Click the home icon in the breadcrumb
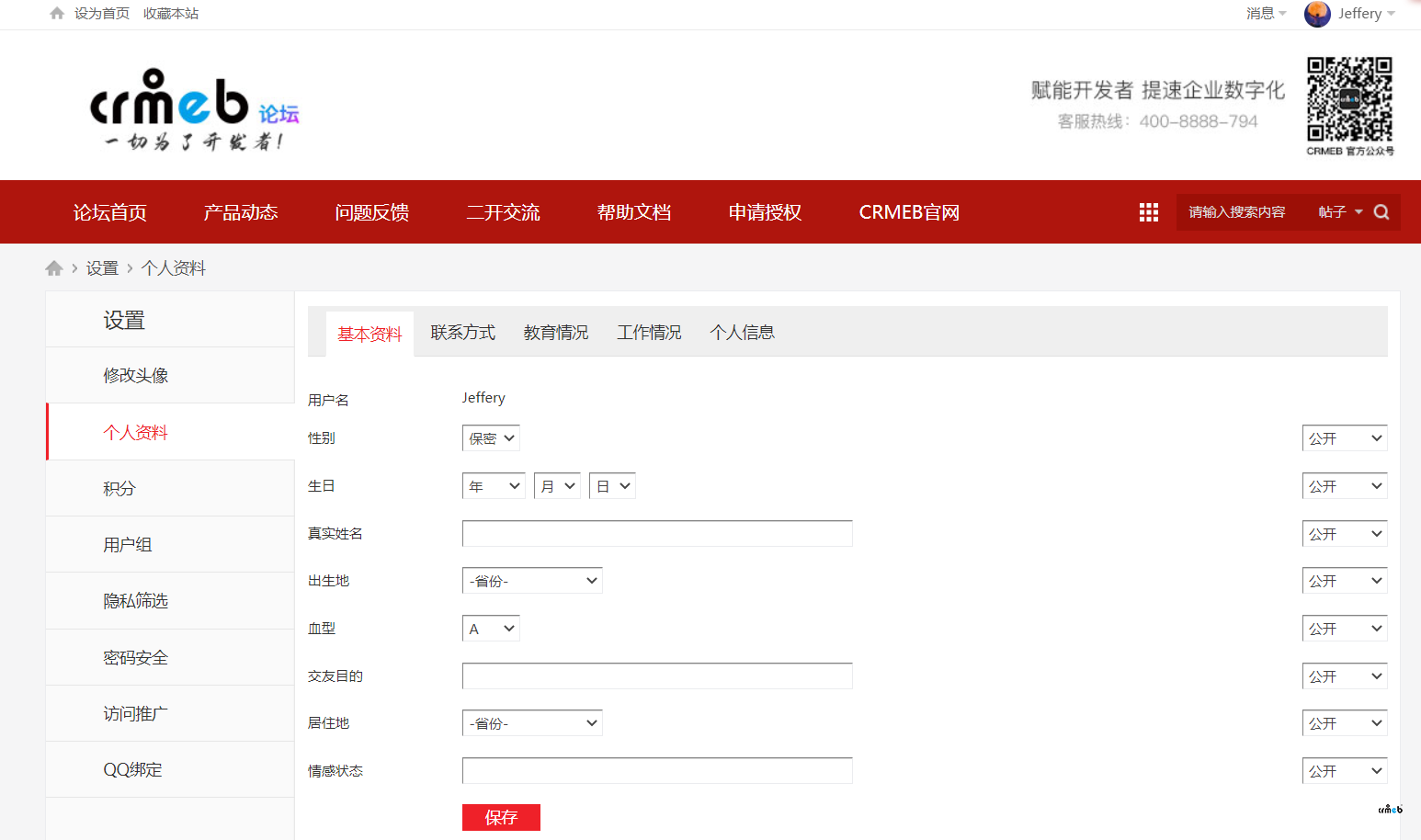 pyautogui.click(x=54, y=267)
